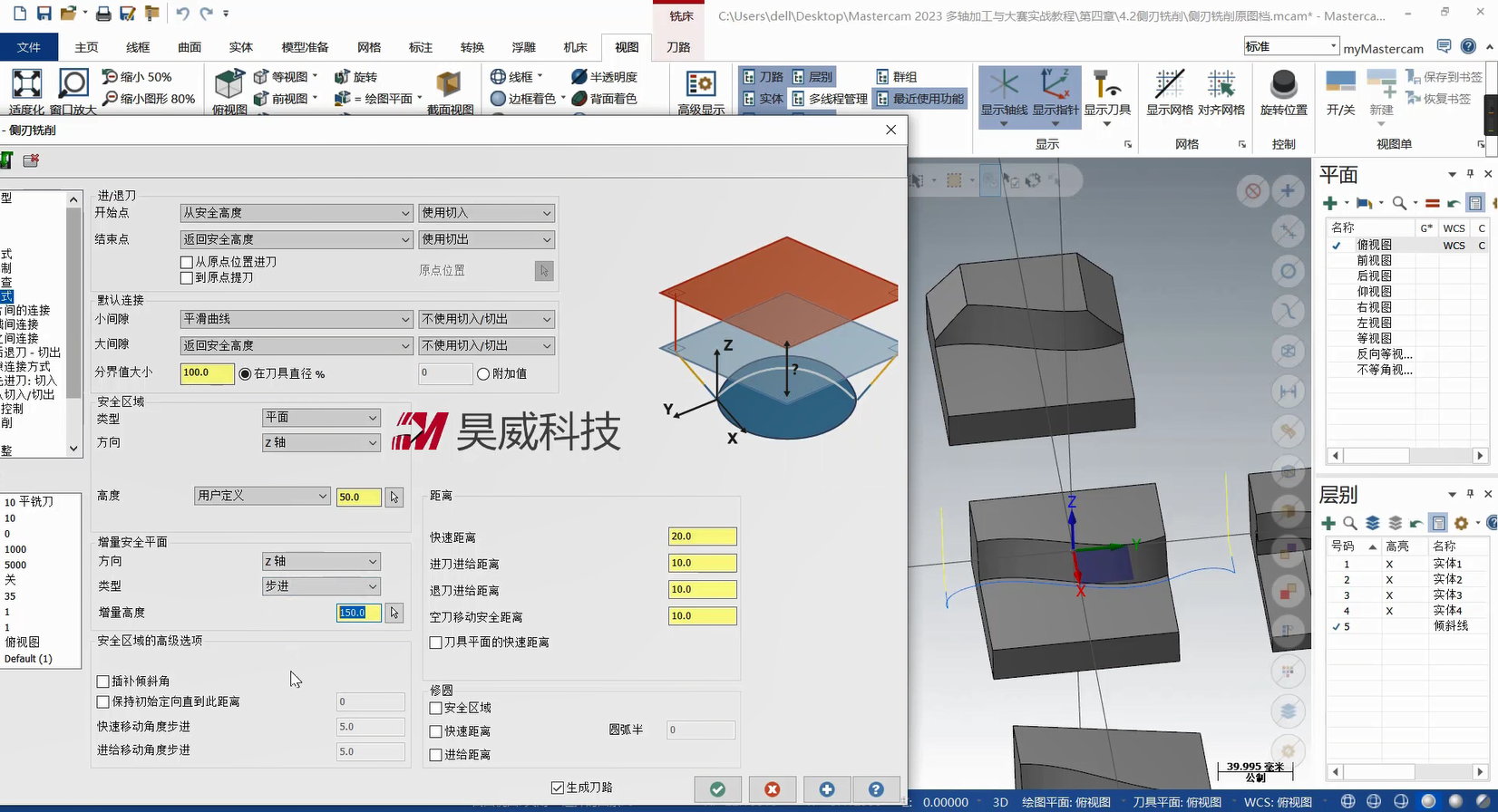This screenshot has width=1498, height=812.
Task: Expand the 小间隙 dropdown showing 平滑曲线
Action: tap(296, 319)
